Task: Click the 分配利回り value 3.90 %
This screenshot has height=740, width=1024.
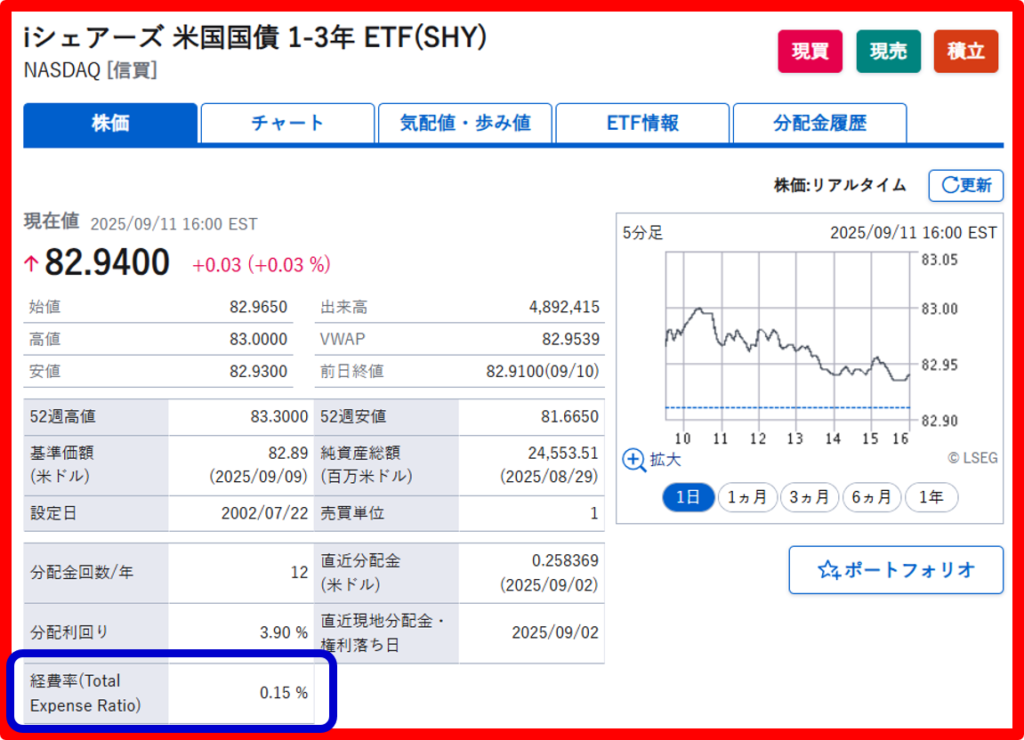Action: (x=283, y=633)
